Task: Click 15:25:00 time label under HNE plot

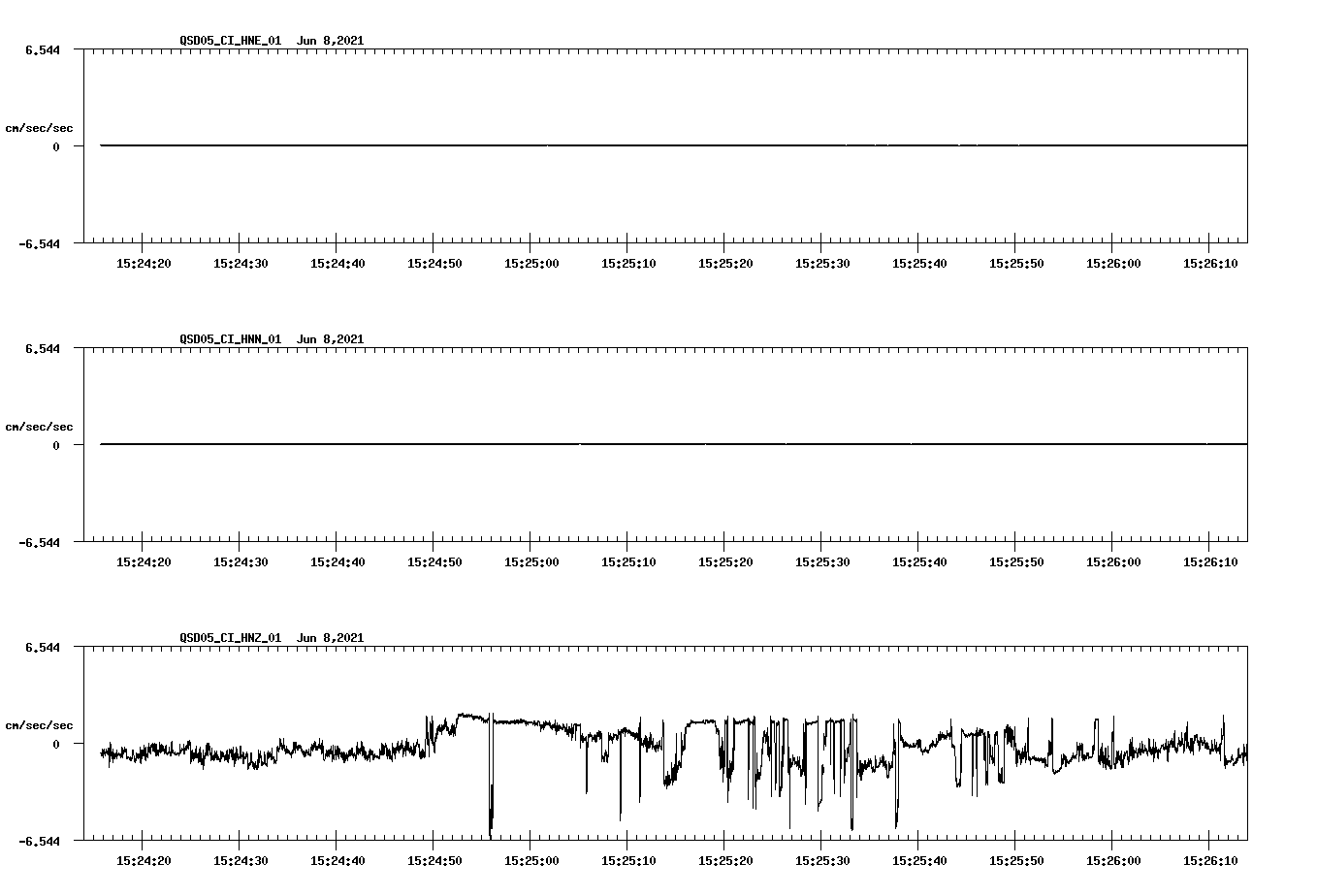Action: pos(531,264)
